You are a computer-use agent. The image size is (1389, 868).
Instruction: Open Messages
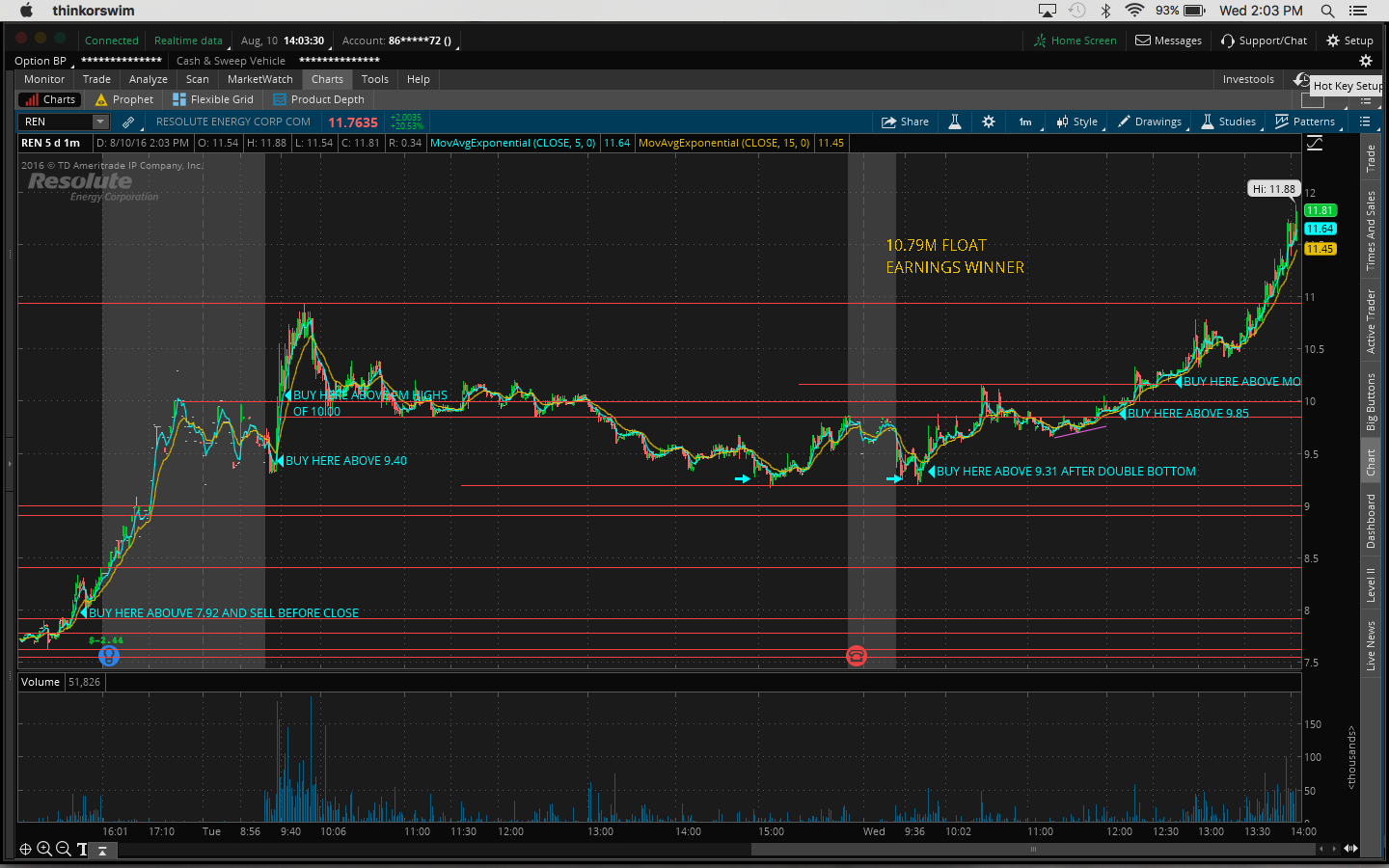[x=1168, y=41]
